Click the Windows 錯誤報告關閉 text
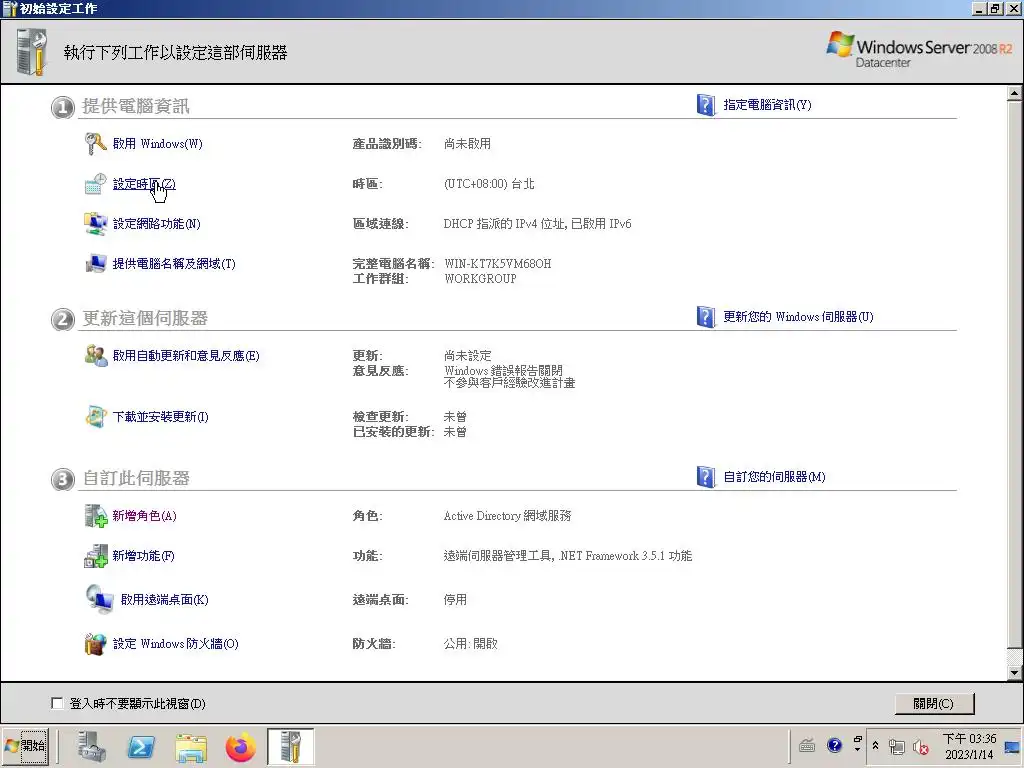 pos(503,370)
